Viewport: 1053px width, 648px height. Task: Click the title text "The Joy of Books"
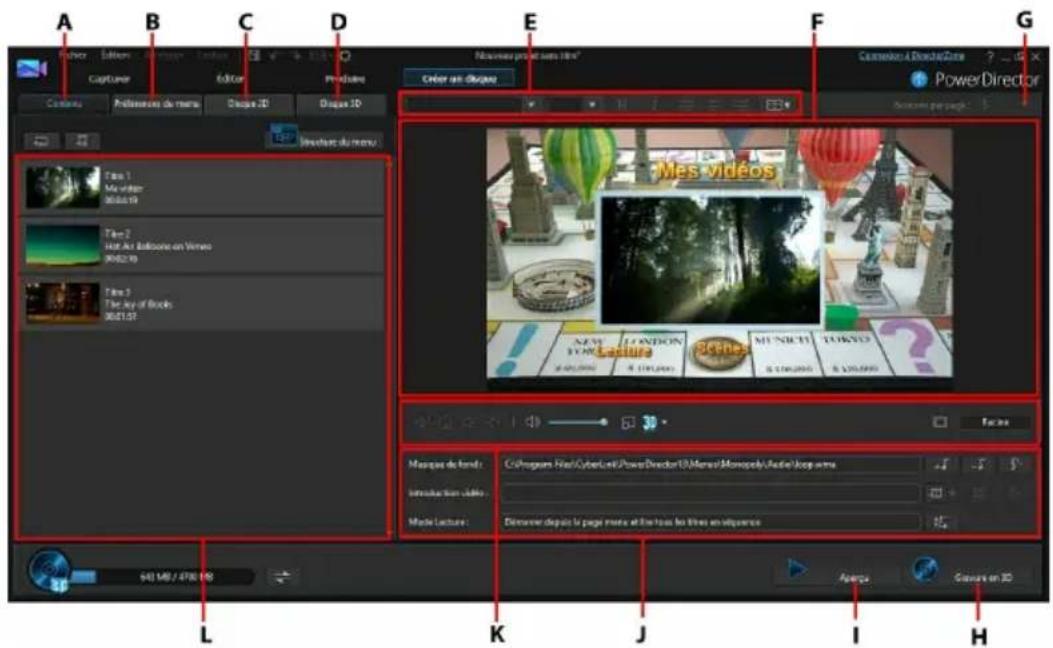(x=138, y=304)
